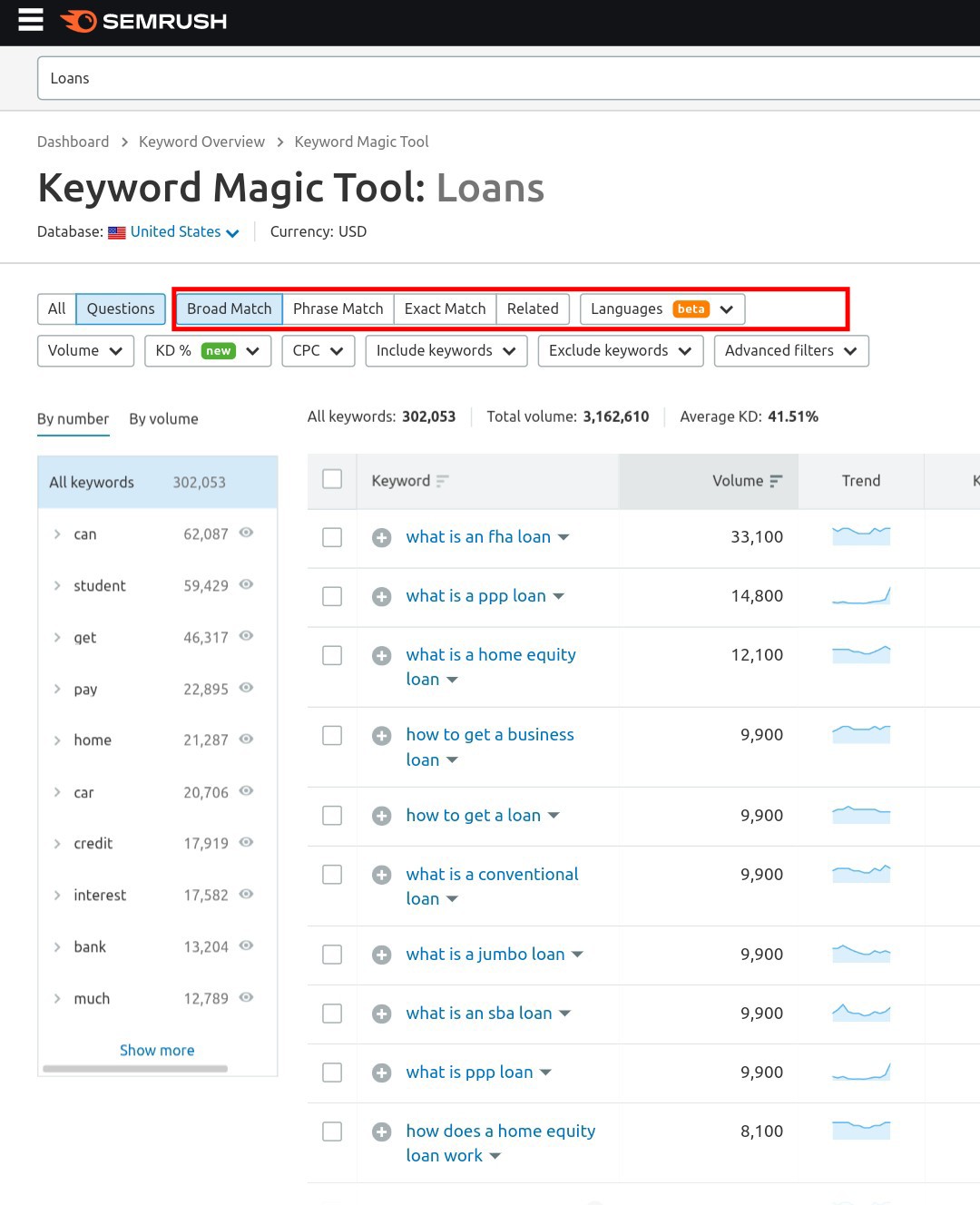Select the Exact Match tab
The image size is (980, 1205).
tap(445, 309)
